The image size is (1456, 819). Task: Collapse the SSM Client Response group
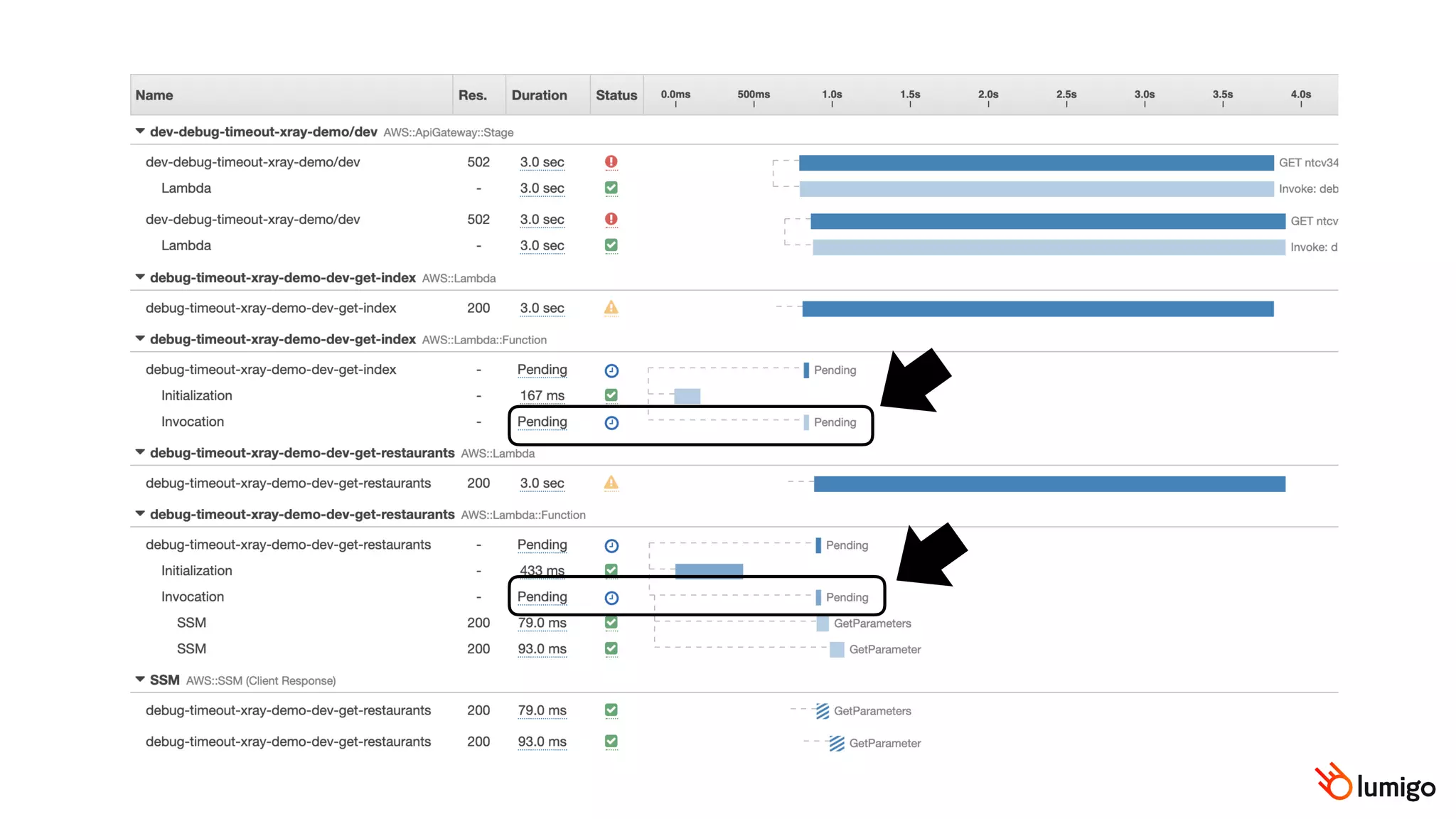point(140,680)
